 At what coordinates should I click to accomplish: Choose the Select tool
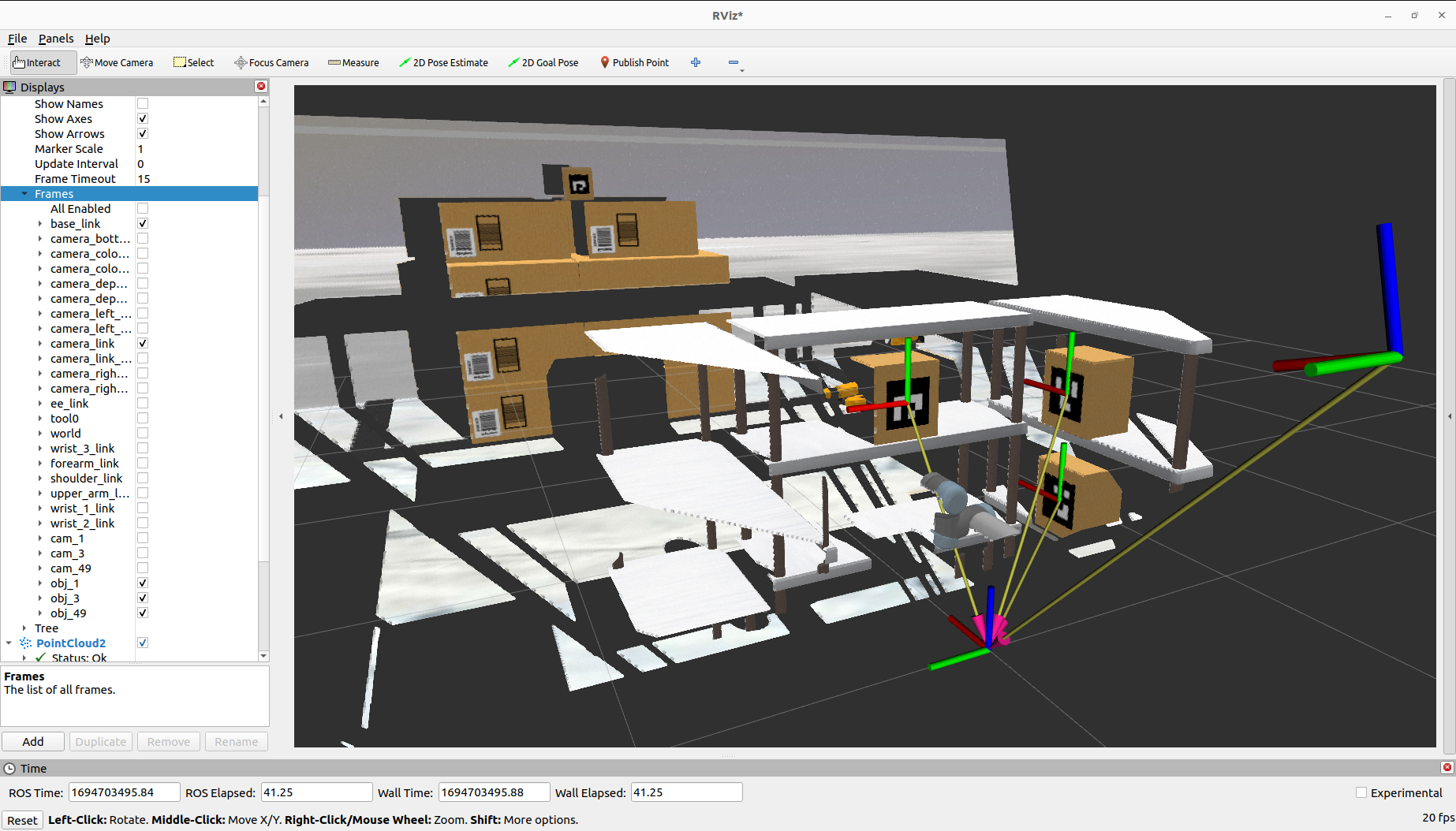(x=194, y=62)
